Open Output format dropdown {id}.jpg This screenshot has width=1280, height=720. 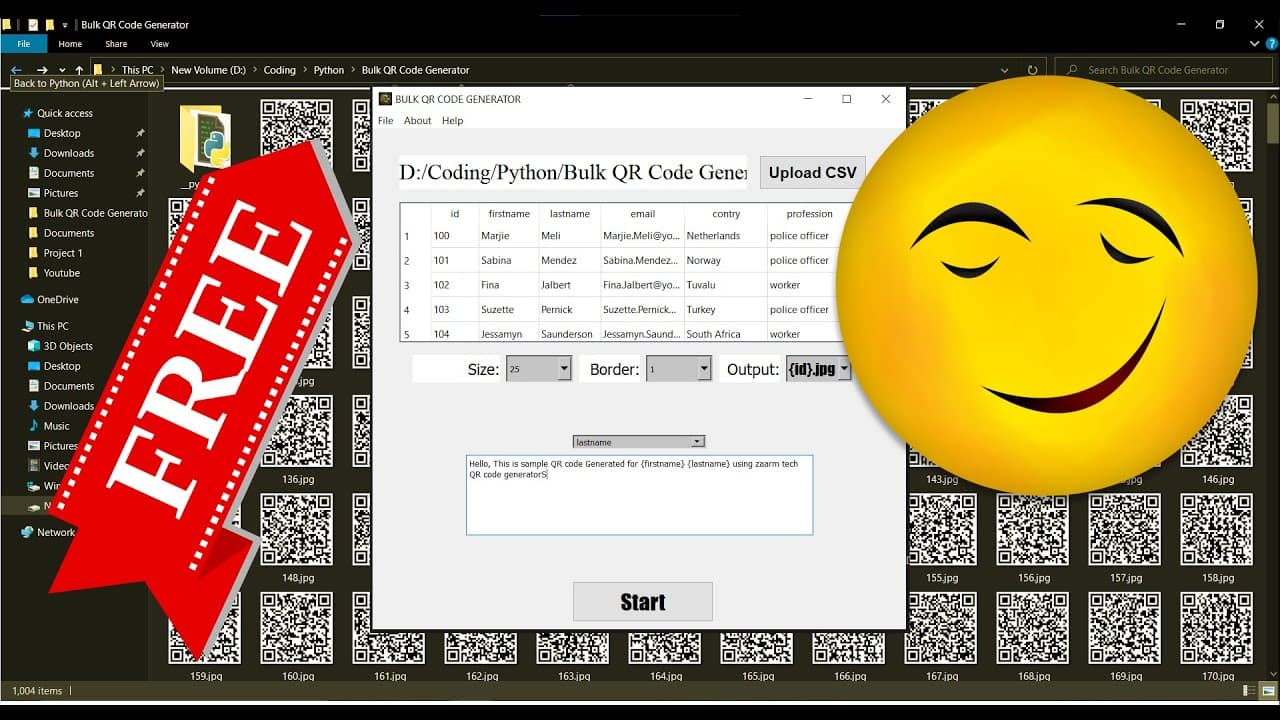point(818,369)
